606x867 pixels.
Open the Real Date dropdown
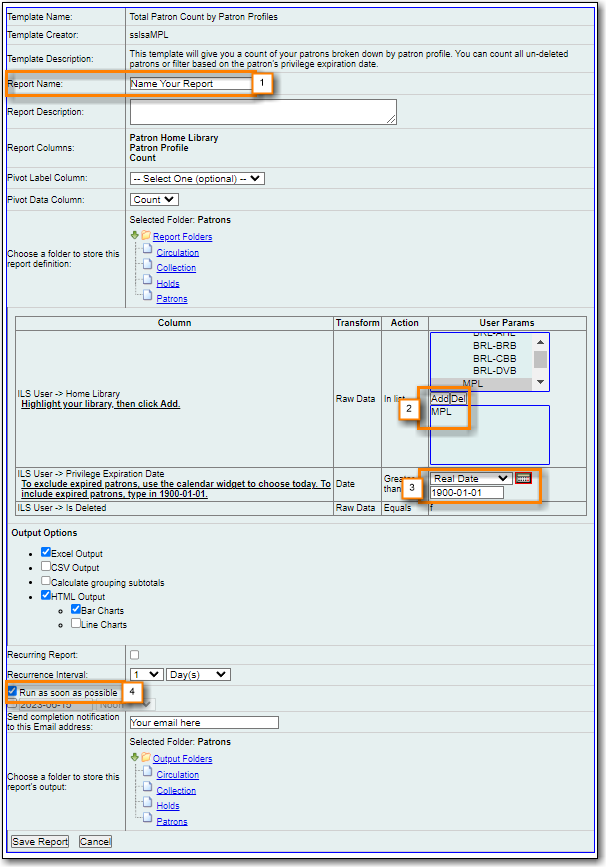(470, 478)
